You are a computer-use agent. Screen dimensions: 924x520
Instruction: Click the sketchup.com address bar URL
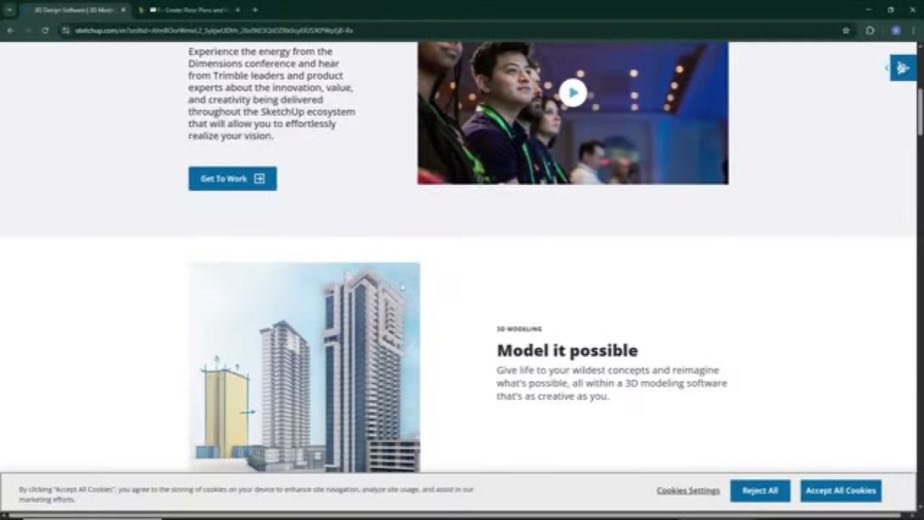[x=214, y=30]
